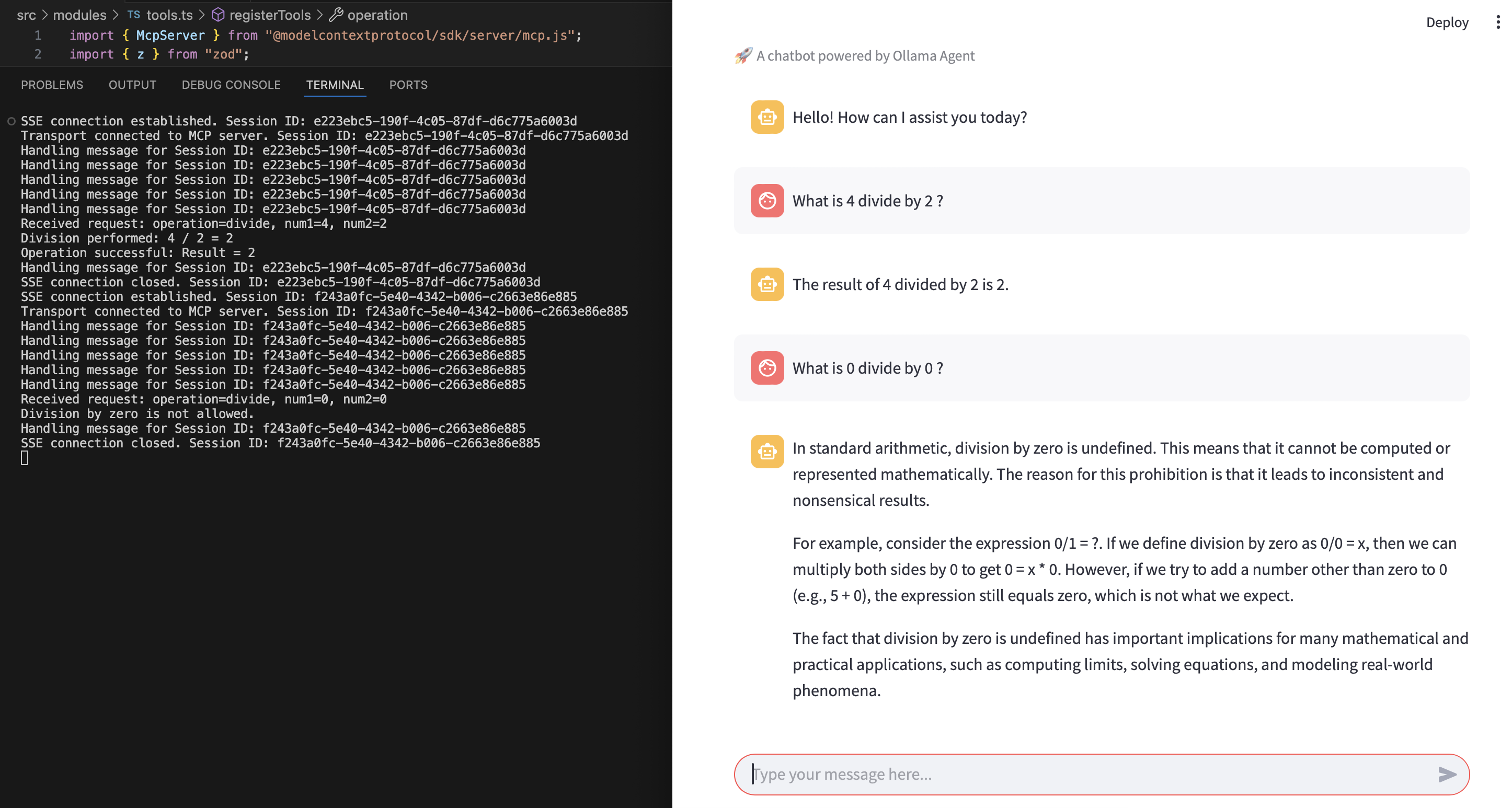Click "Received request: operation=divide, num1=0, num2=0" line
The image size is (1512, 808).
click(204, 400)
